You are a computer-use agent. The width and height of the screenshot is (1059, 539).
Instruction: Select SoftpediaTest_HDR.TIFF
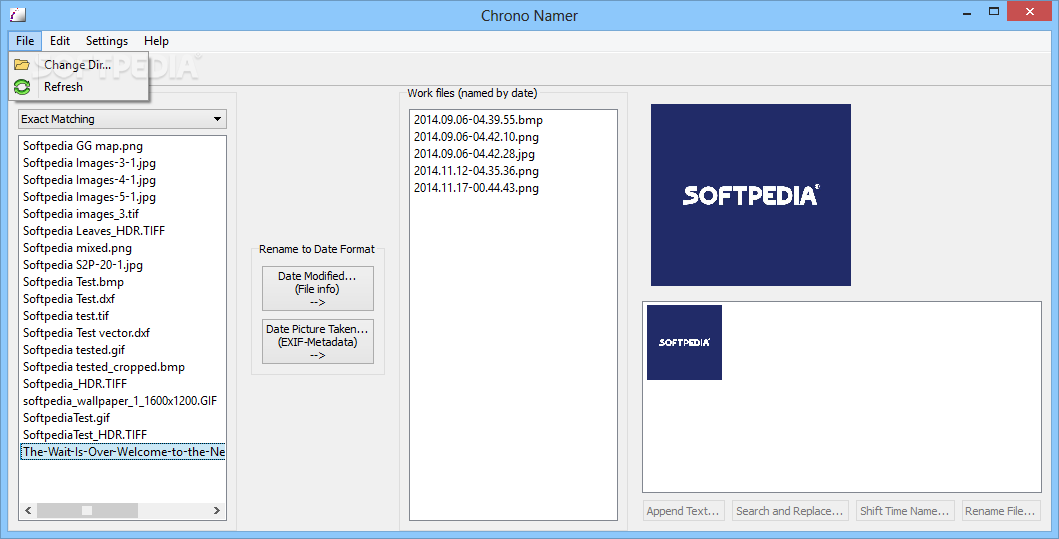pos(85,434)
